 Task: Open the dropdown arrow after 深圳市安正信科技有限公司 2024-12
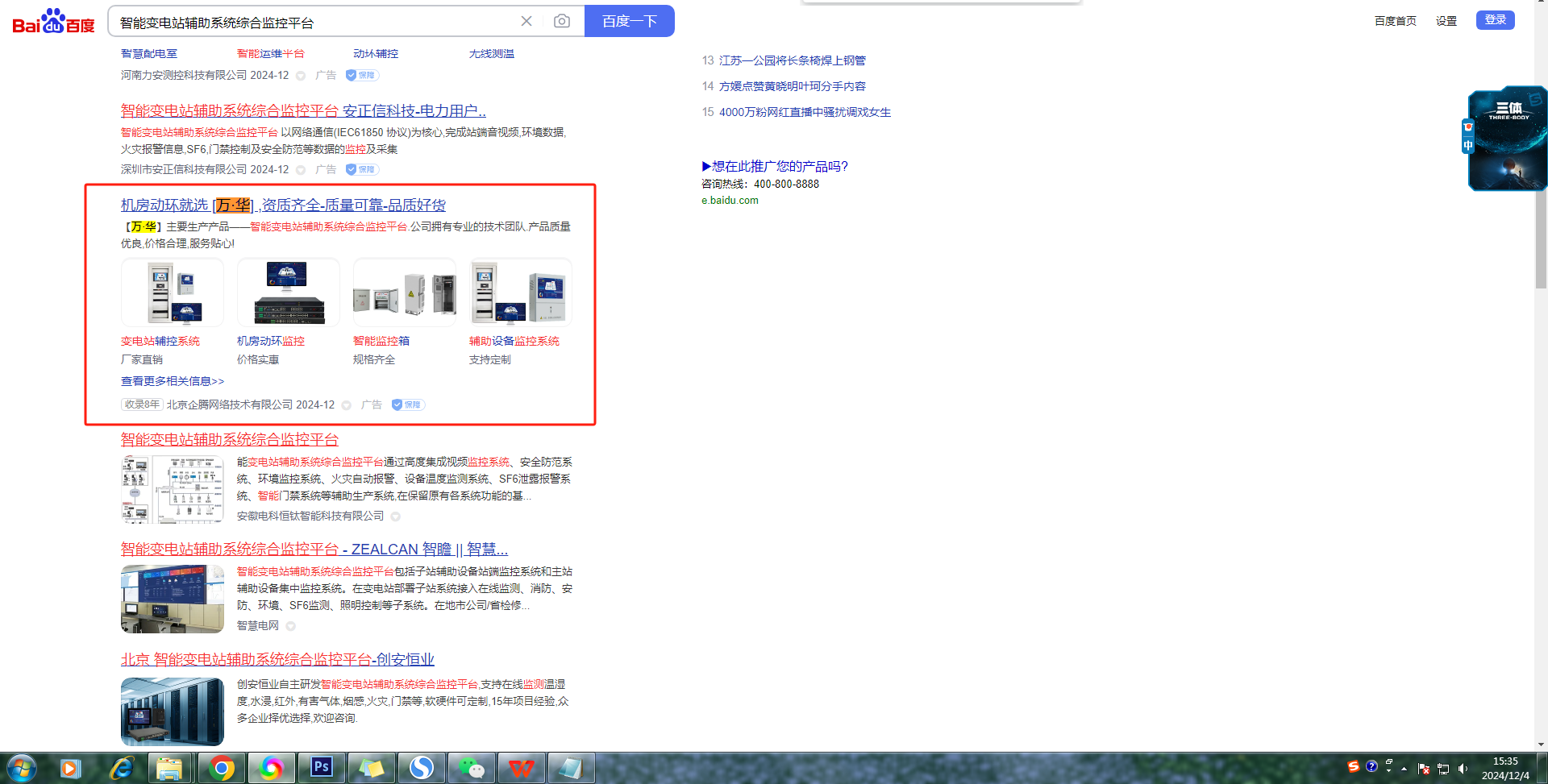coord(301,170)
